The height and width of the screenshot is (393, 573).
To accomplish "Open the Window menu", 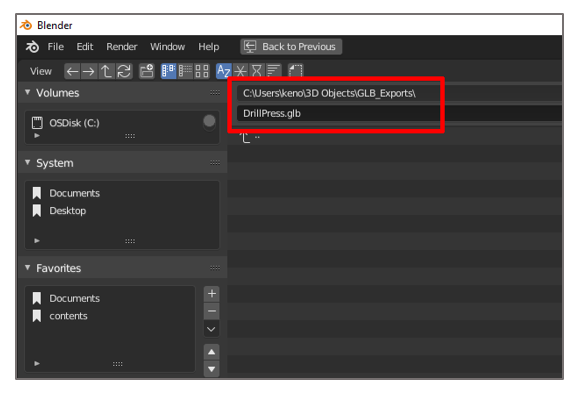I will (167, 47).
